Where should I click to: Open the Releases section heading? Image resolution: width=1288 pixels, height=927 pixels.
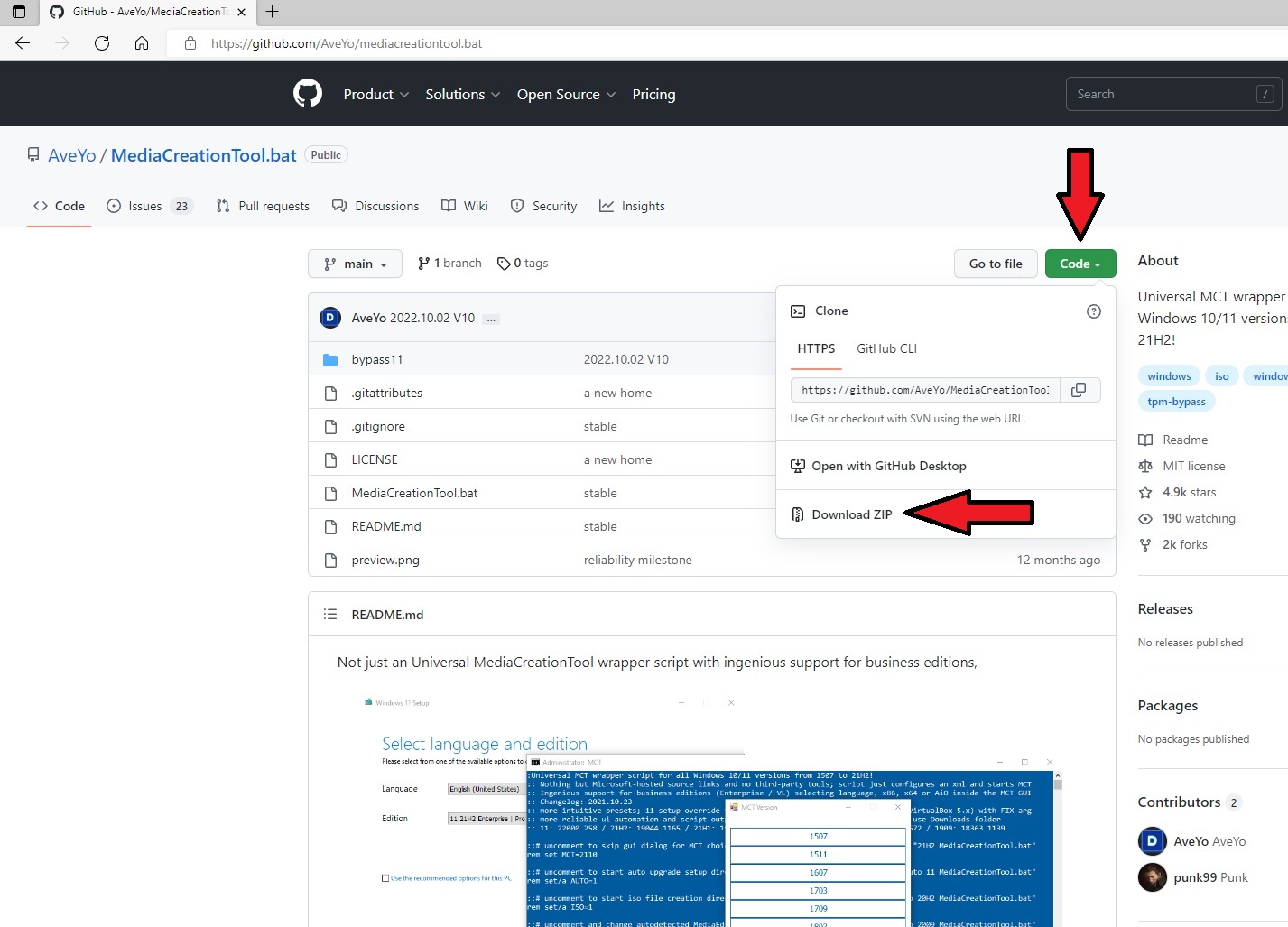[1165, 609]
